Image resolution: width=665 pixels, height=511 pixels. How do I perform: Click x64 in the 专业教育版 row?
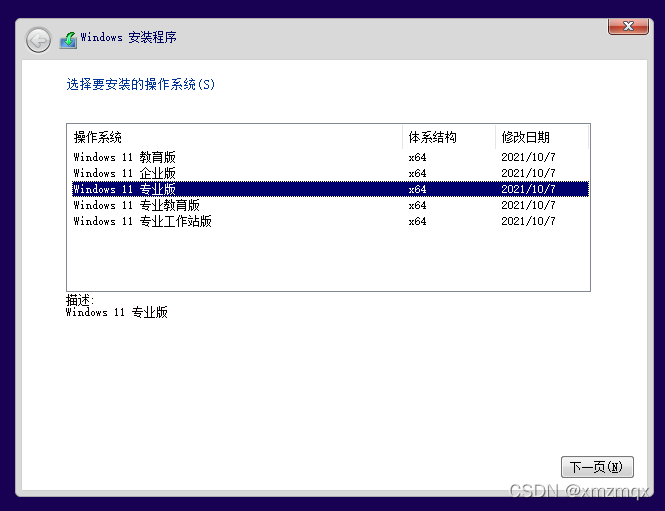pos(417,205)
